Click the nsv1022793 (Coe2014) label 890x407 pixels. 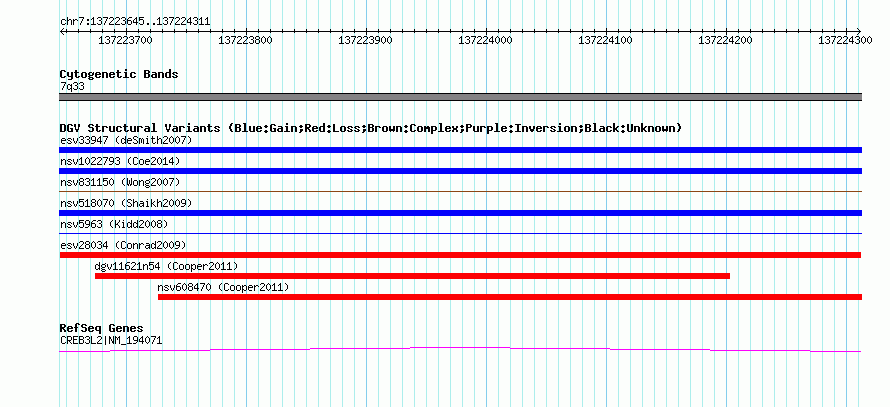120,161
